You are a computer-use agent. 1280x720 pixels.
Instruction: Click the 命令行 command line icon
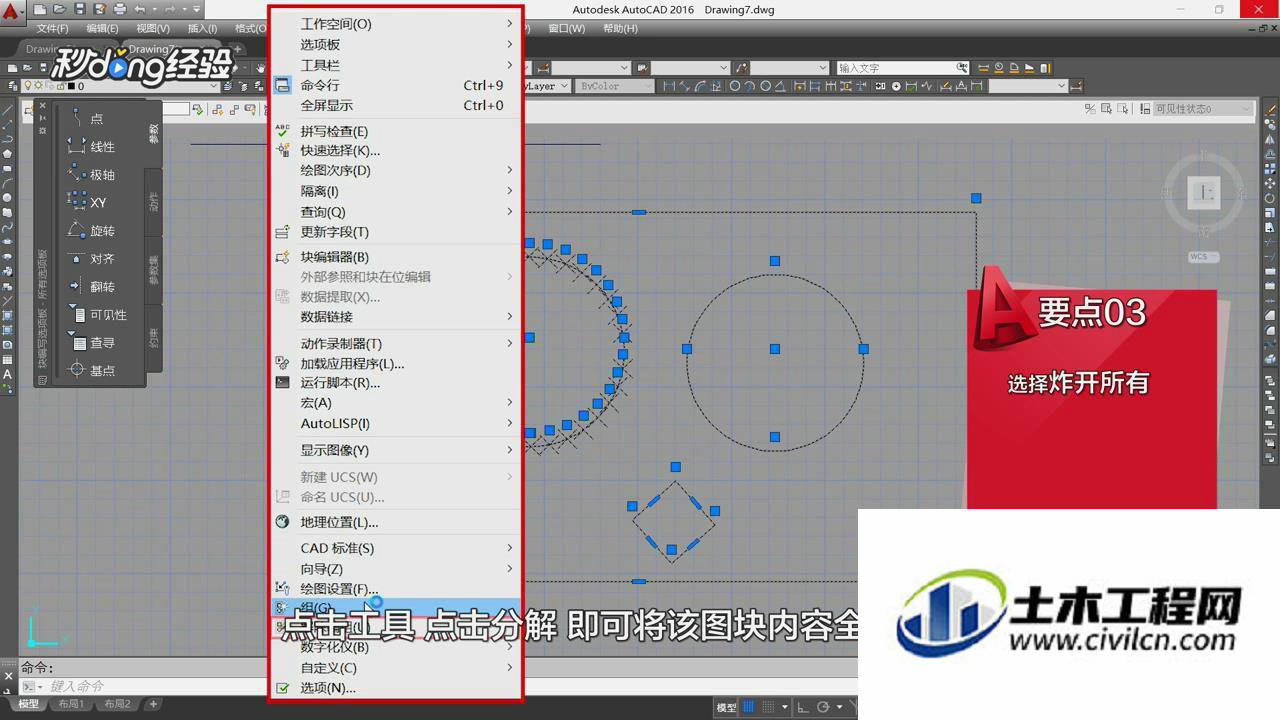pos(282,85)
